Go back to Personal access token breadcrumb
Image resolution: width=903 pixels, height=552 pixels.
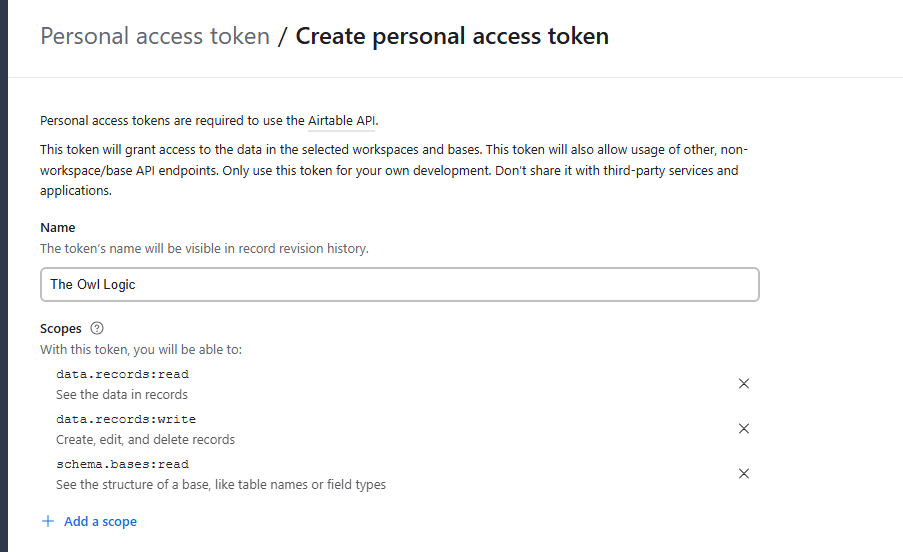(x=155, y=37)
